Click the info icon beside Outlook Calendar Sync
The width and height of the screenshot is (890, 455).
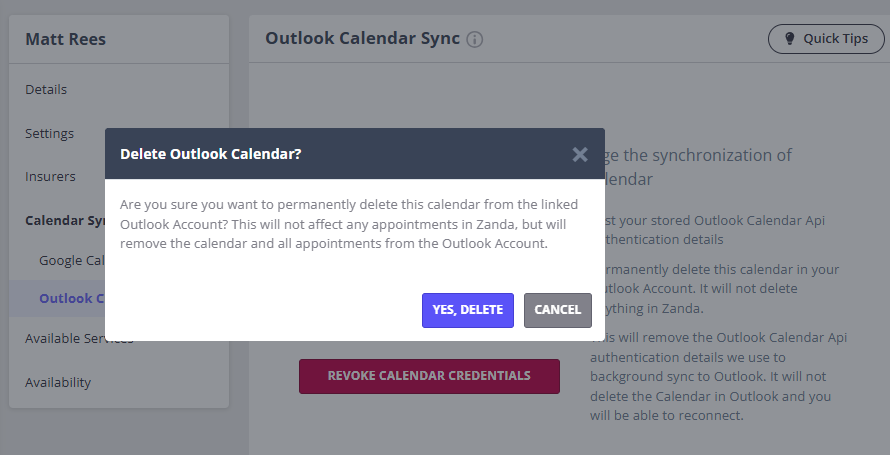(x=475, y=40)
